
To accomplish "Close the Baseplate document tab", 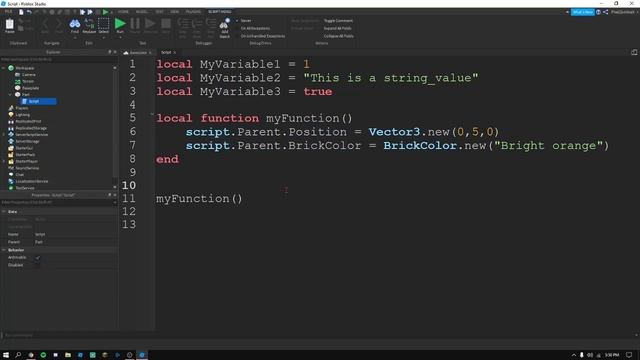I will click(x=150, y=53).
